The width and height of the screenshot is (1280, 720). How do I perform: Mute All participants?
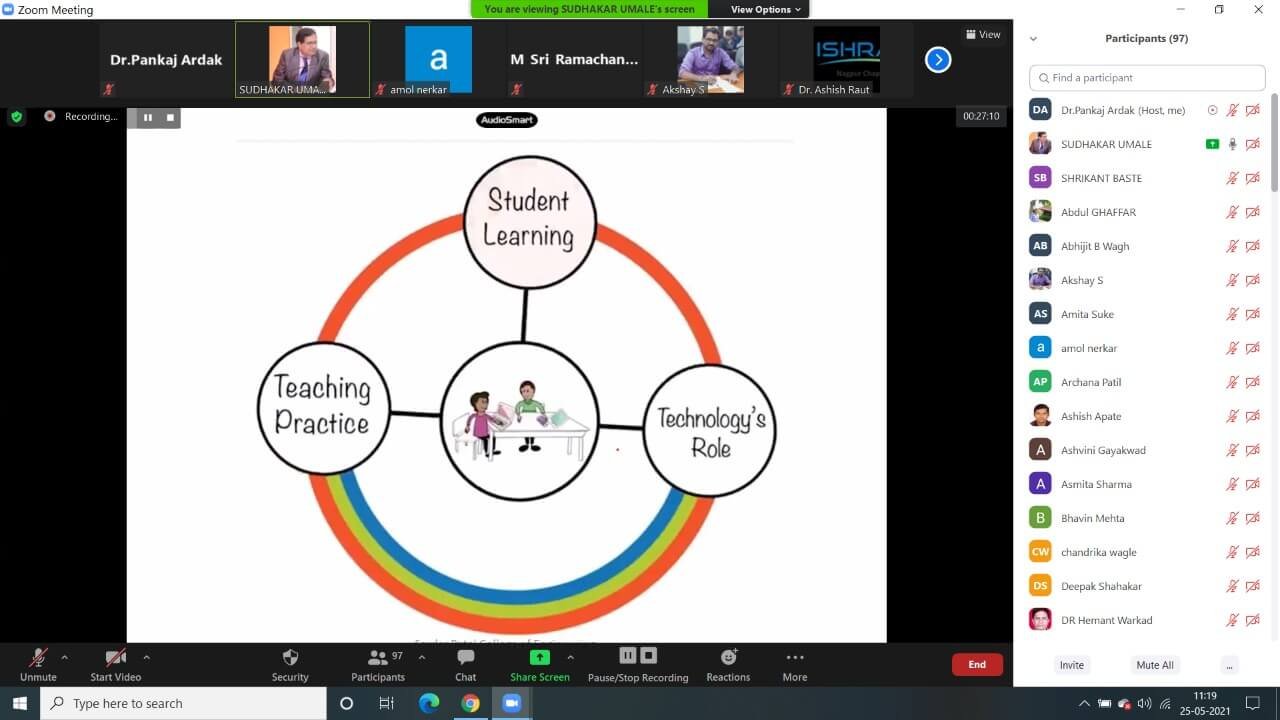(1155, 665)
